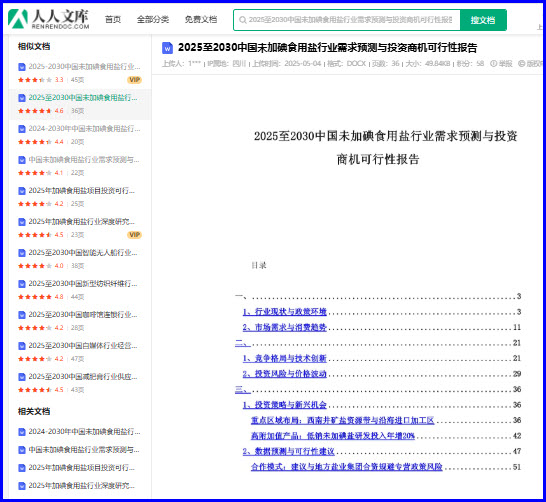This screenshot has width=546, height=502.
Task: Click document icon beside 咖啡馆连锁行业 entry
Action: (x=22, y=315)
